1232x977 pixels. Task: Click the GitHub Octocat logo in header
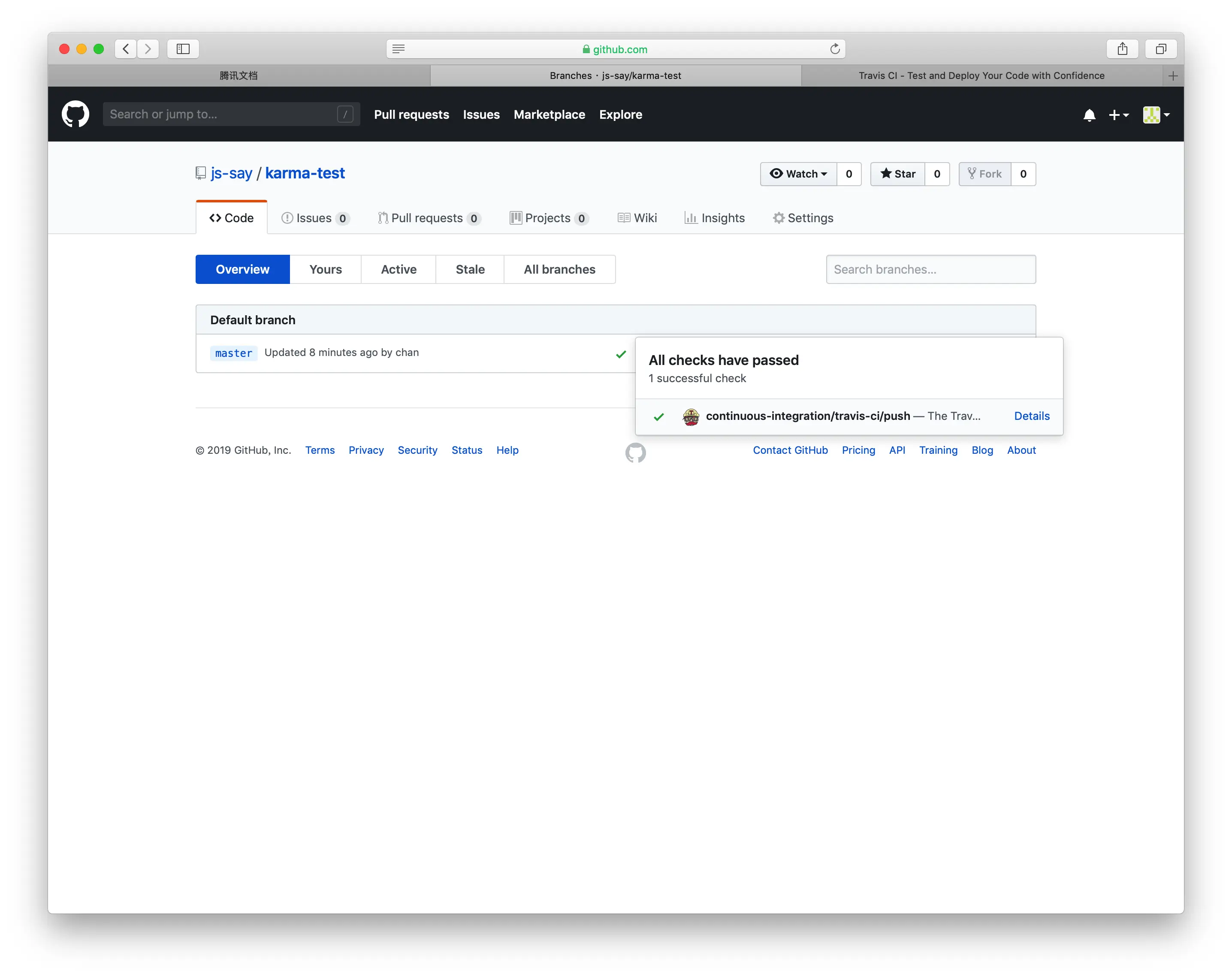75,114
